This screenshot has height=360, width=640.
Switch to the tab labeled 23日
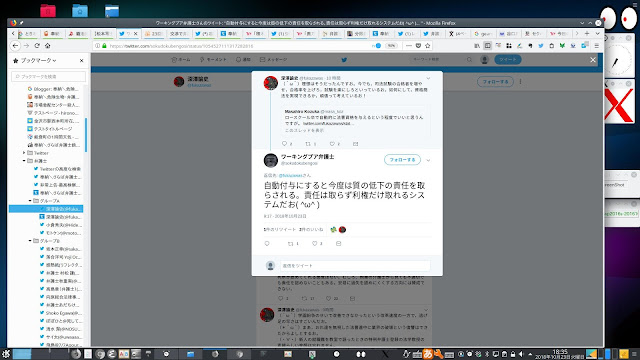click(154, 33)
